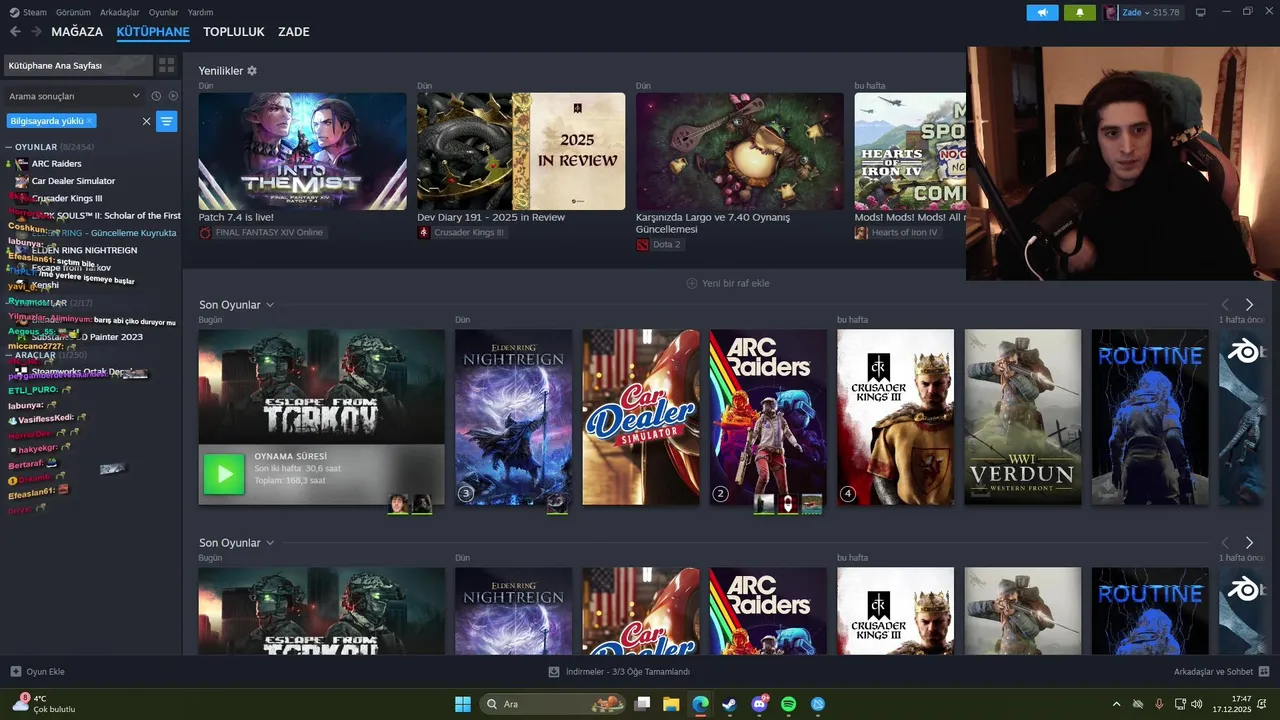
Task: Open the Görünüm menu
Action: coord(73,12)
